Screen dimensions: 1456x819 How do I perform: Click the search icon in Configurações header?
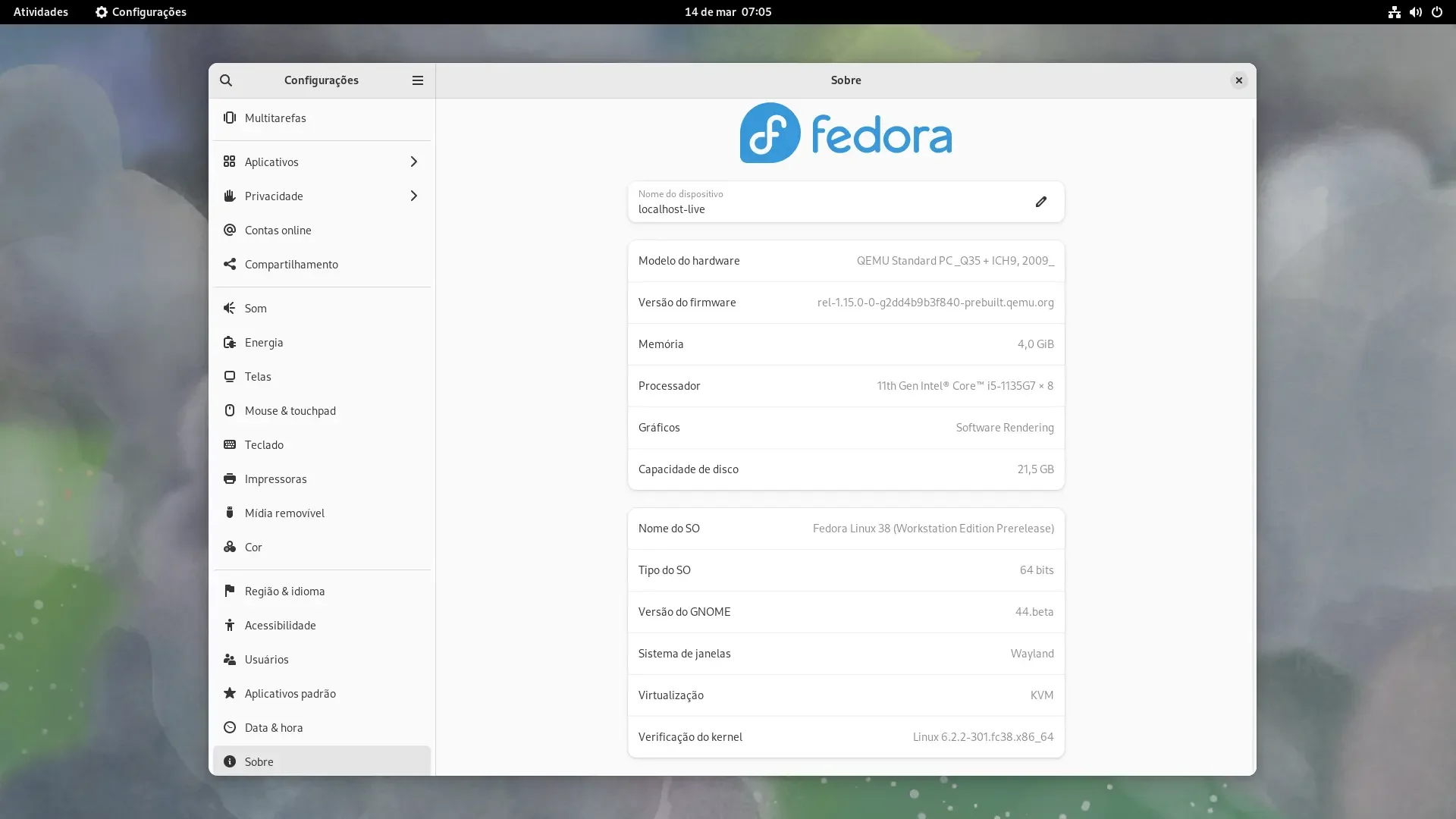click(x=226, y=80)
